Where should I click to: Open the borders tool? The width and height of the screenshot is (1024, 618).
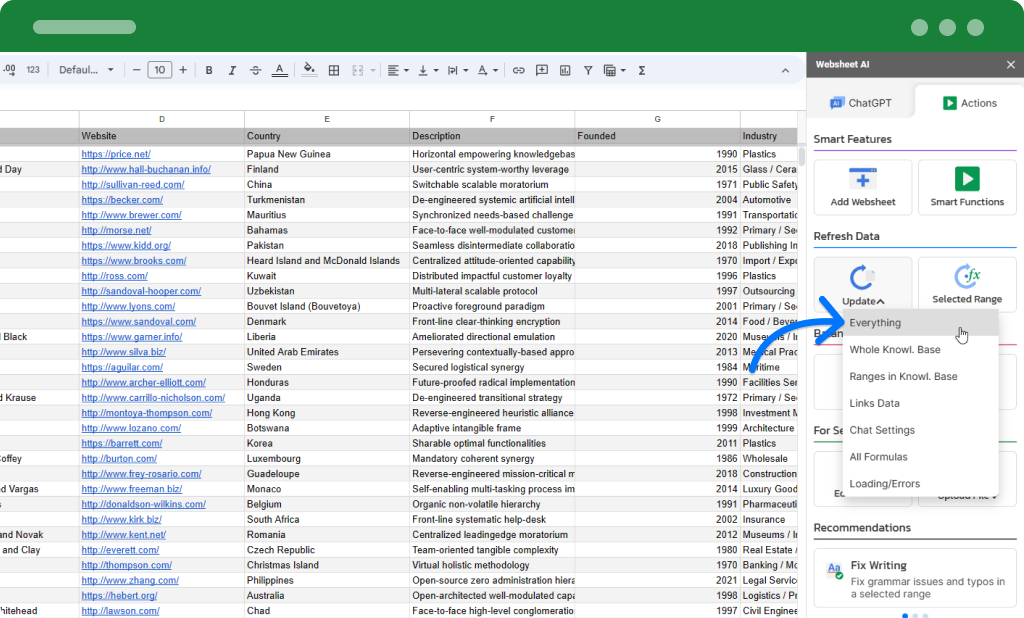pyautogui.click(x=334, y=70)
